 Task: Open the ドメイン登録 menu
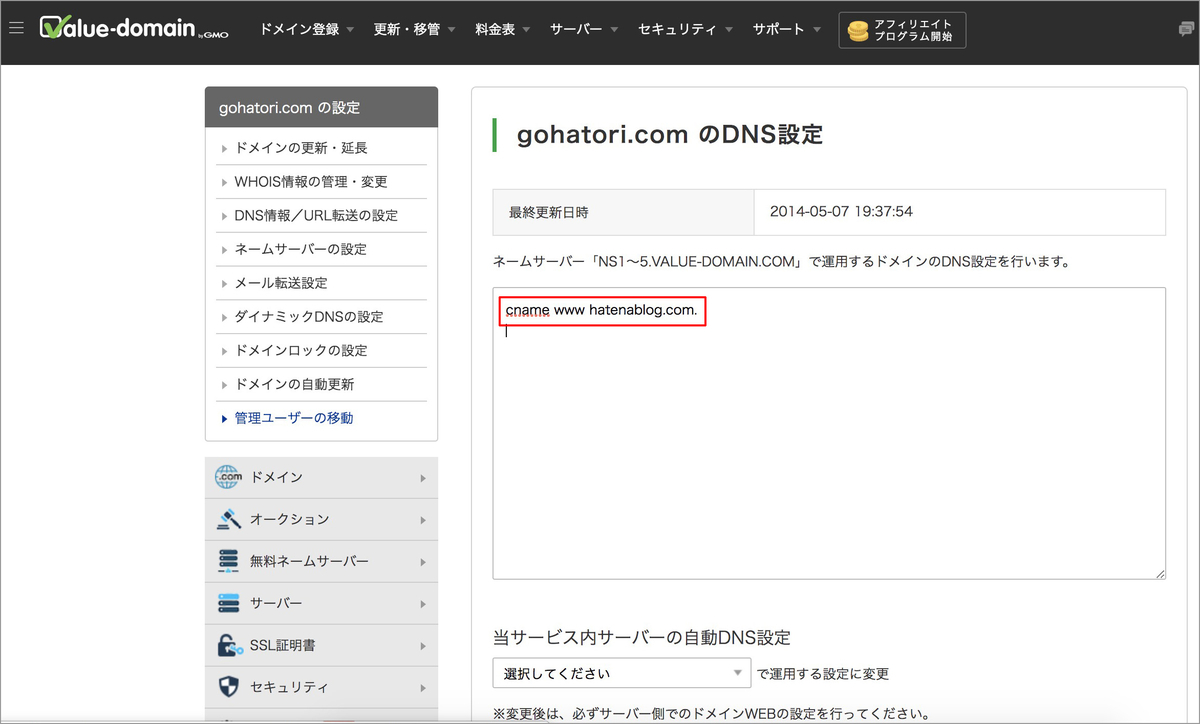[307, 29]
